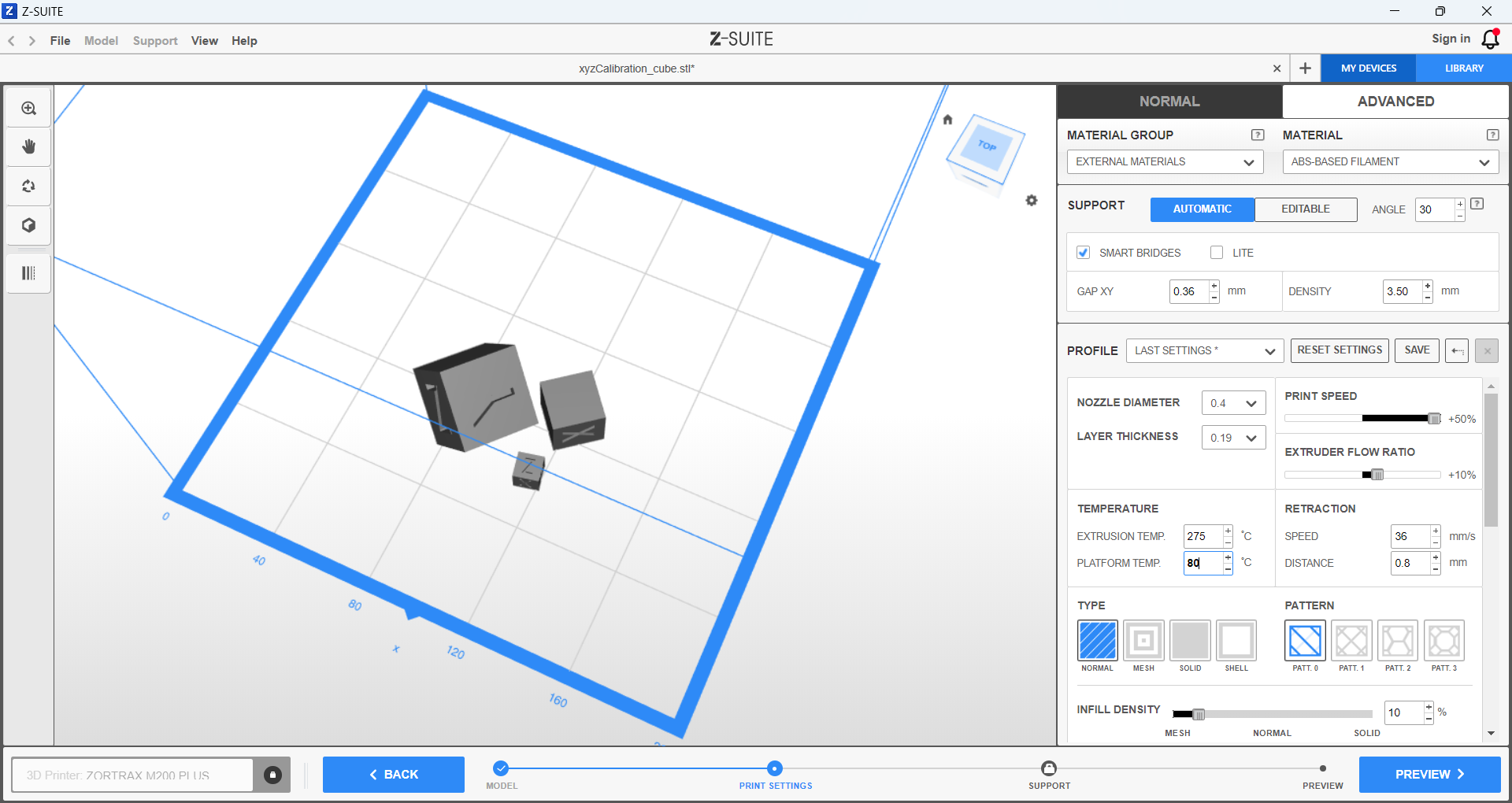Switch to Advanced settings tab

tap(1395, 102)
